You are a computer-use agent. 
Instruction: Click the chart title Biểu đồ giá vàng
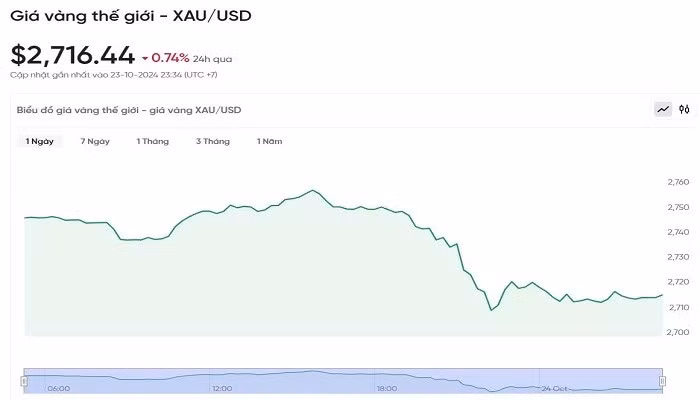[x=129, y=109]
